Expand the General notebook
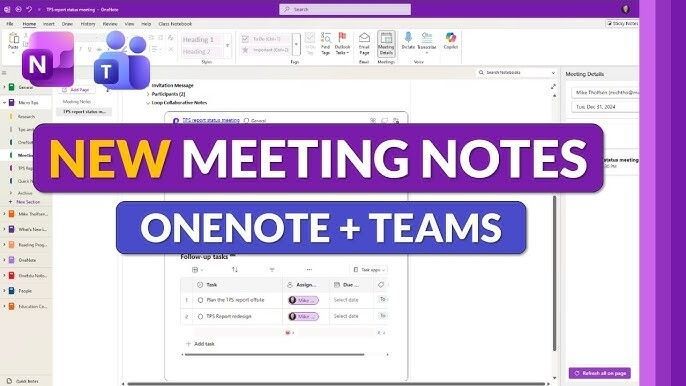Viewport: 686px width, 386px height. (4, 87)
